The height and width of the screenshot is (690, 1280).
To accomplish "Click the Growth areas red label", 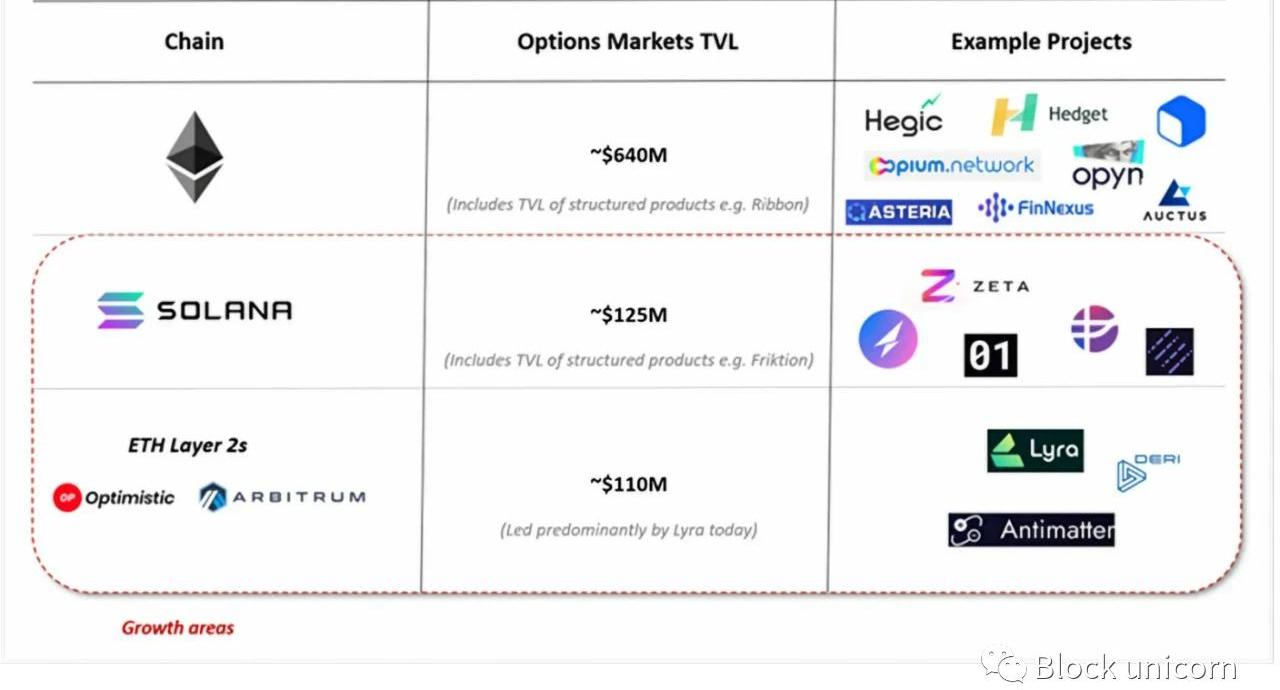I will click(178, 628).
